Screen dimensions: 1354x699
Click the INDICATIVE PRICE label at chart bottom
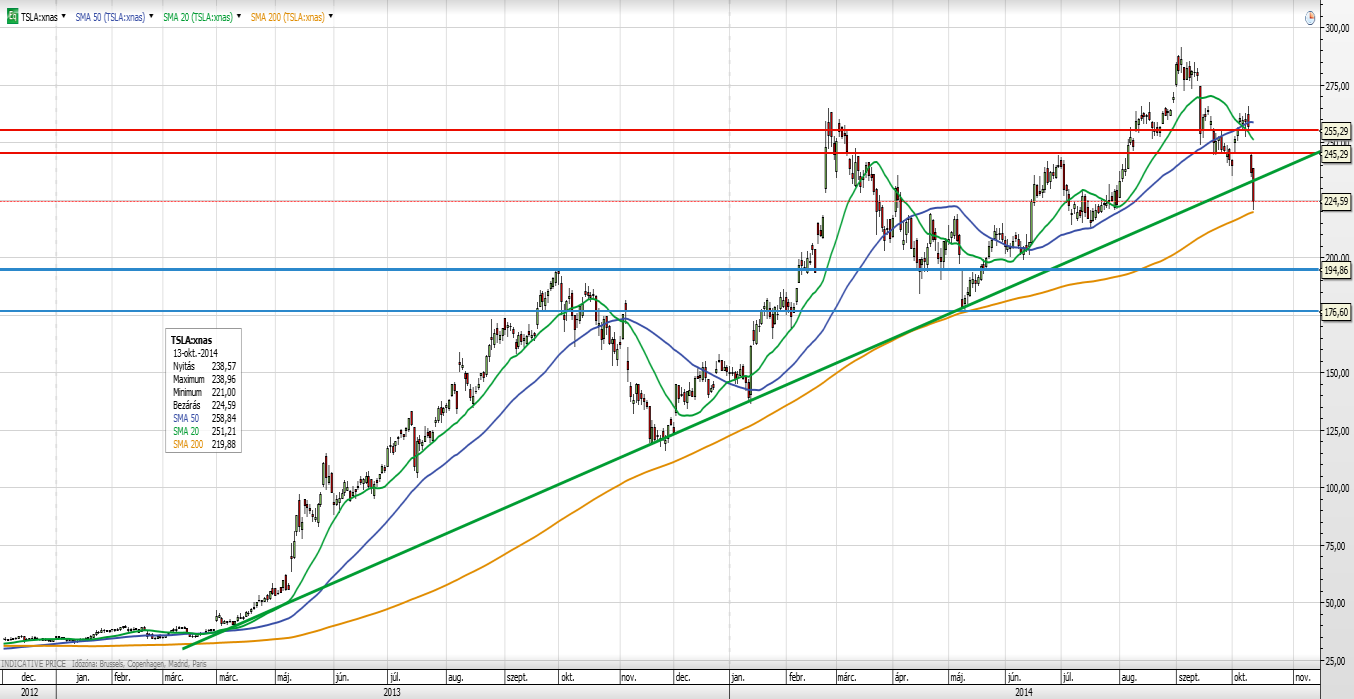tap(35, 663)
